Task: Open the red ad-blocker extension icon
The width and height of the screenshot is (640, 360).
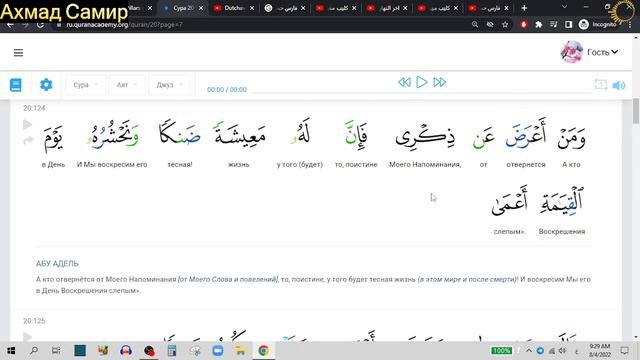Action: pos(524,24)
